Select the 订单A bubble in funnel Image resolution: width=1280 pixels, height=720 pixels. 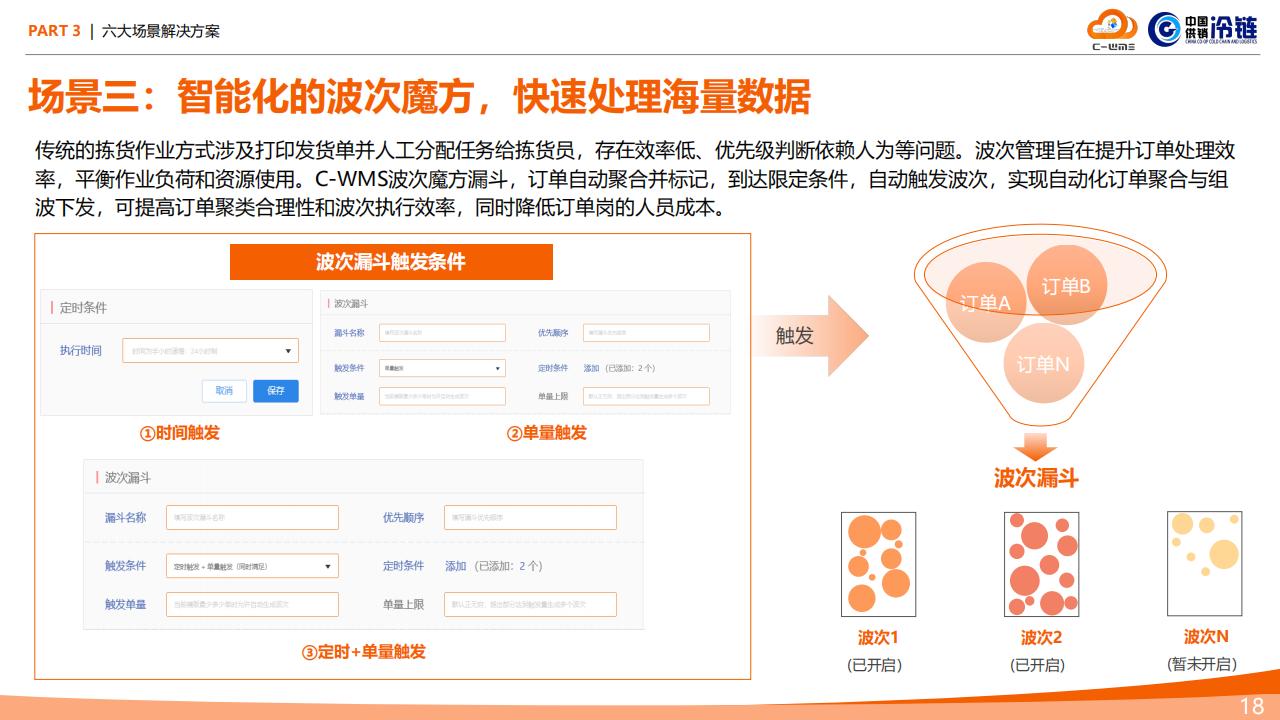[985, 301]
